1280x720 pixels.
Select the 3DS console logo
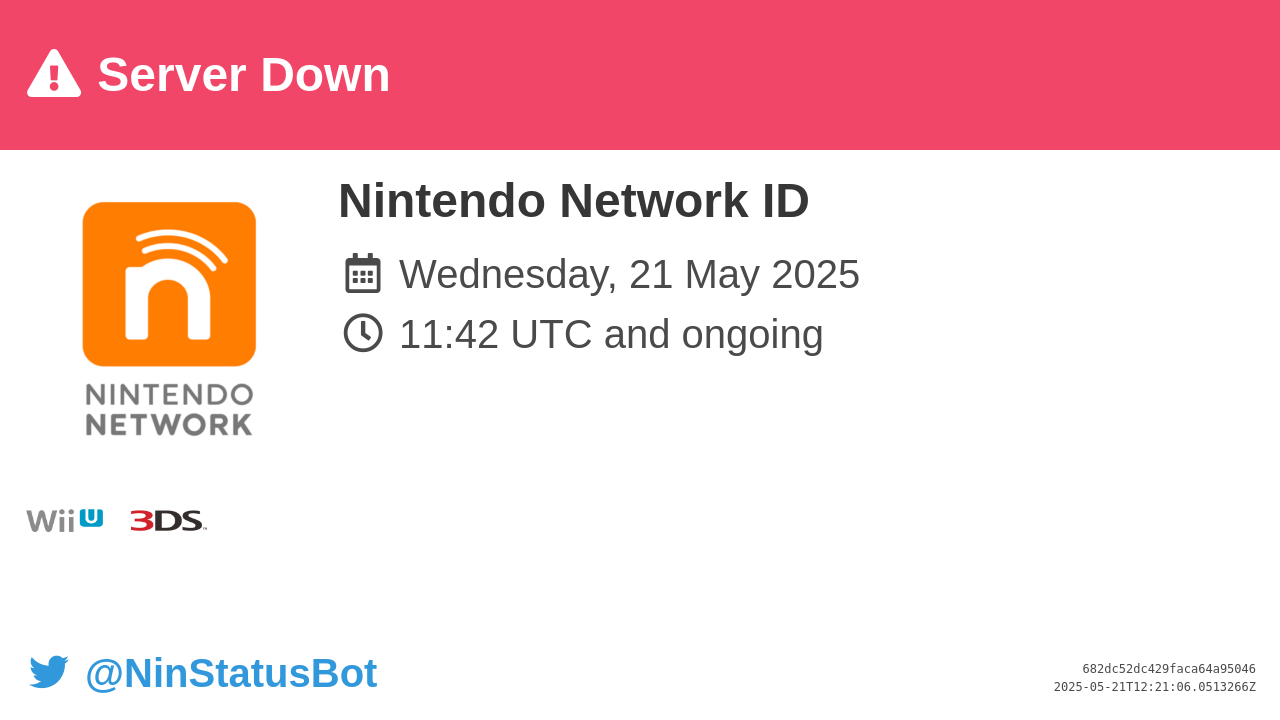pos(168,521)
